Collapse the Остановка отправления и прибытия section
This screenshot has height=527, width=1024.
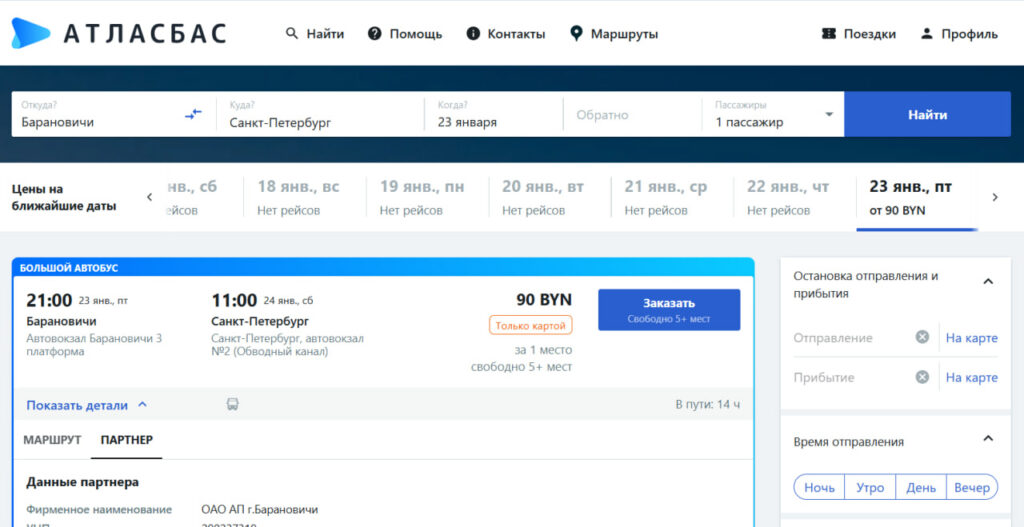point(988,282)
